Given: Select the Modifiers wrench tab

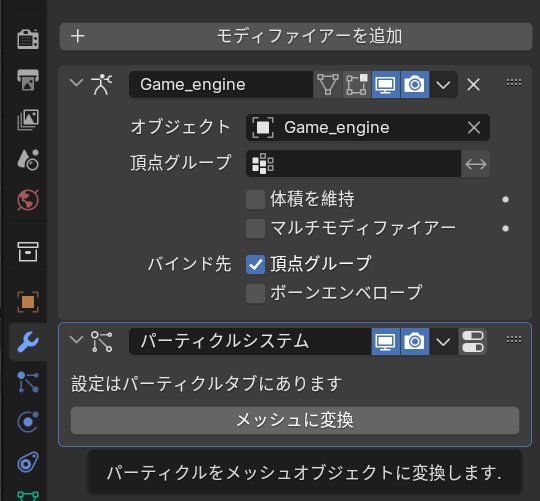Looking at the screenshot, I should pos(28,342).
